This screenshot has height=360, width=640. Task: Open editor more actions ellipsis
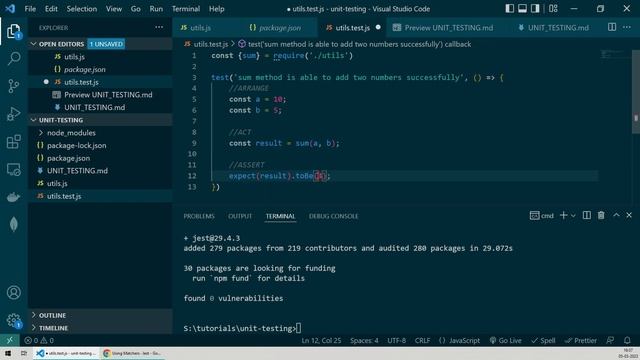pos(627,27)
